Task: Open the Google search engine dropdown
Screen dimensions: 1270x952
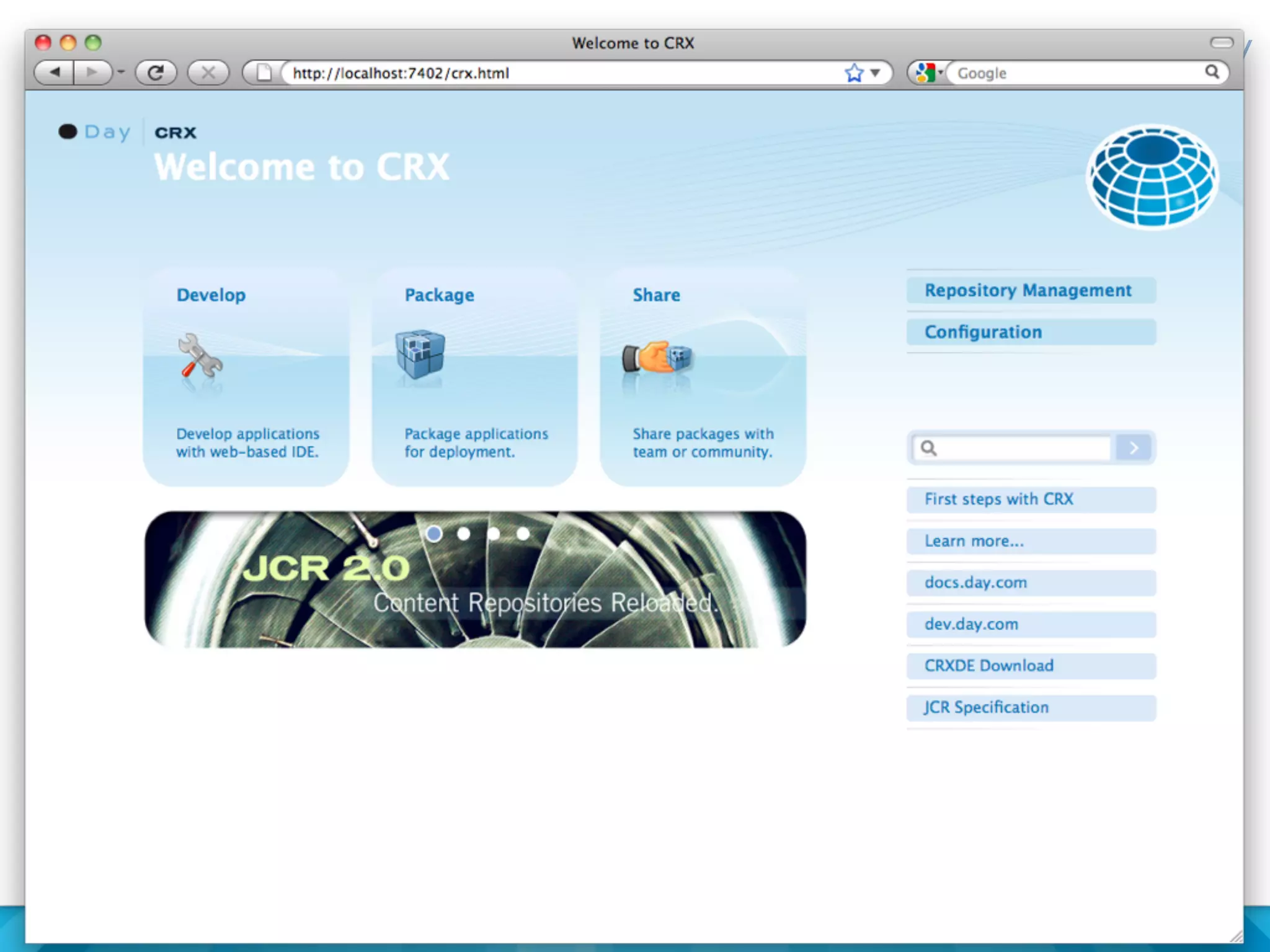Action: pos(928,73)
